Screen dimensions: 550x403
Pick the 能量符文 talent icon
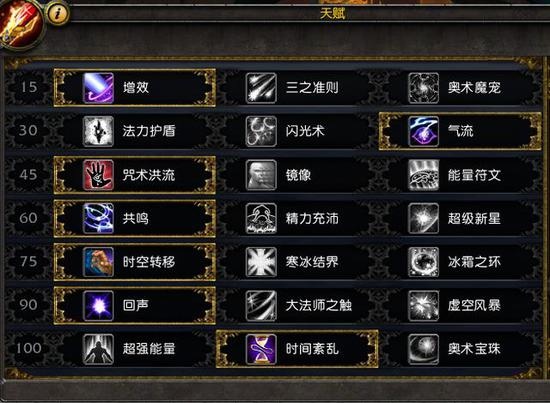423,175
